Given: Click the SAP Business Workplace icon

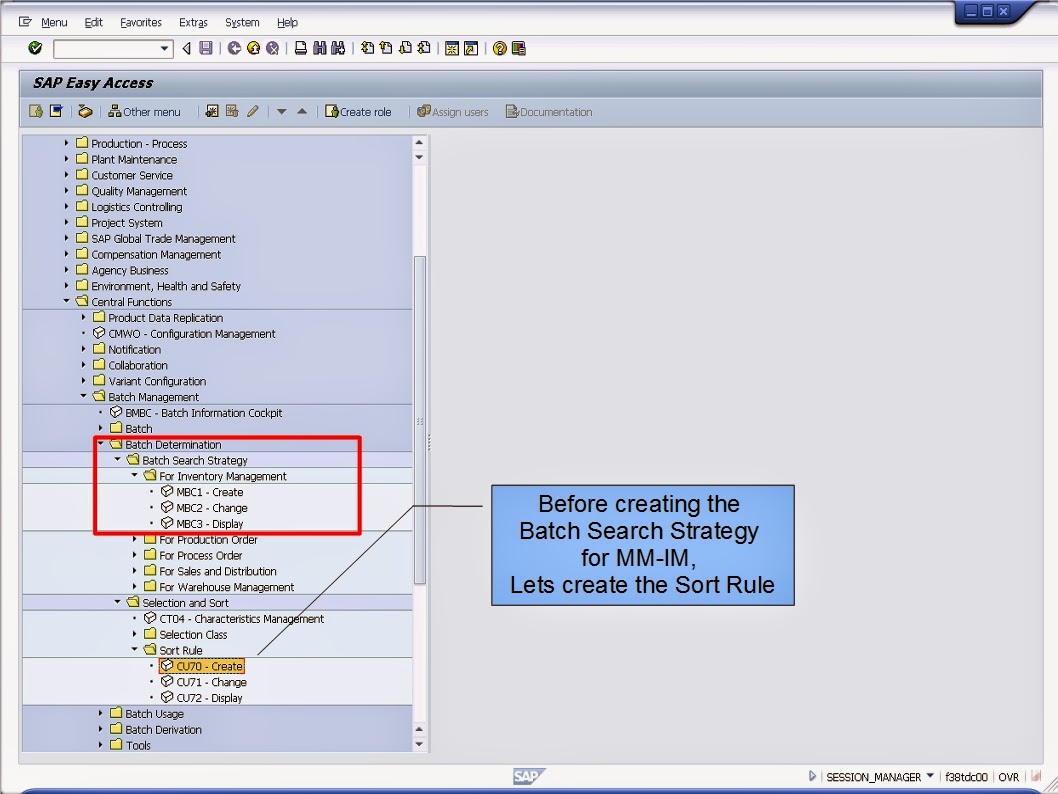Looking at the screenshot, I should (x=85, y=111).
